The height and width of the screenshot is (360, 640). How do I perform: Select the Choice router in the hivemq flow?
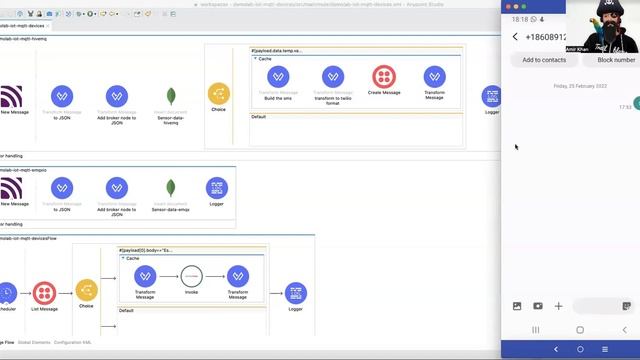point(219,94)
